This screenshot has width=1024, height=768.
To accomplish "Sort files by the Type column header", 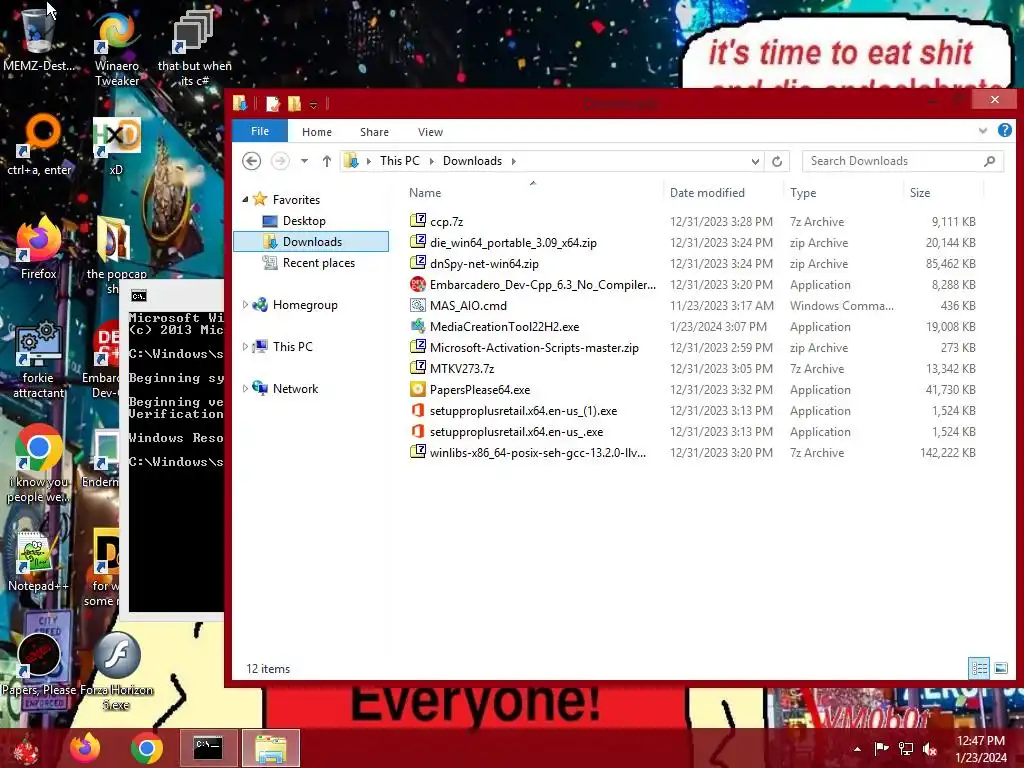I will click(x=844, y=193).
